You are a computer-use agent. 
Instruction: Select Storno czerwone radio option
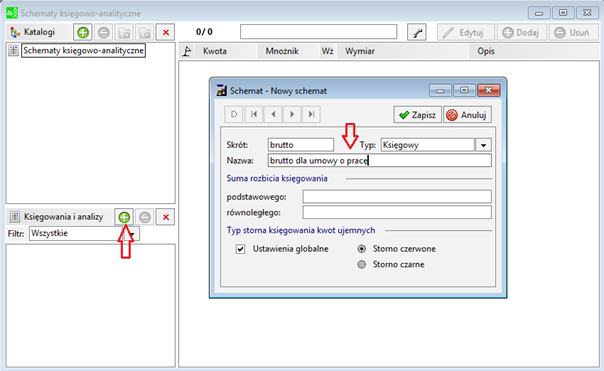(361, 249)
